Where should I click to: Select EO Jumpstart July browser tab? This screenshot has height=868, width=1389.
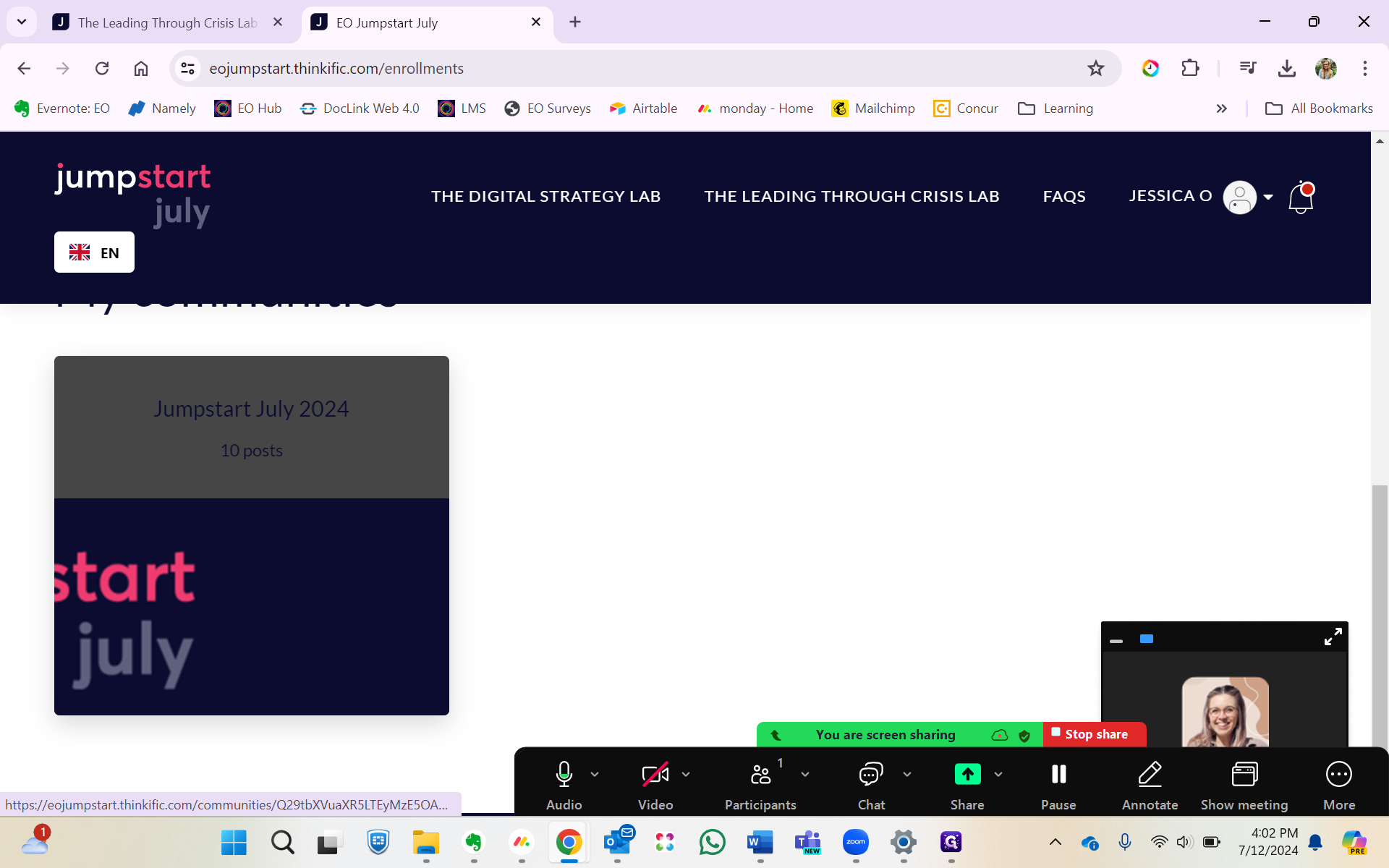point(427,22)
